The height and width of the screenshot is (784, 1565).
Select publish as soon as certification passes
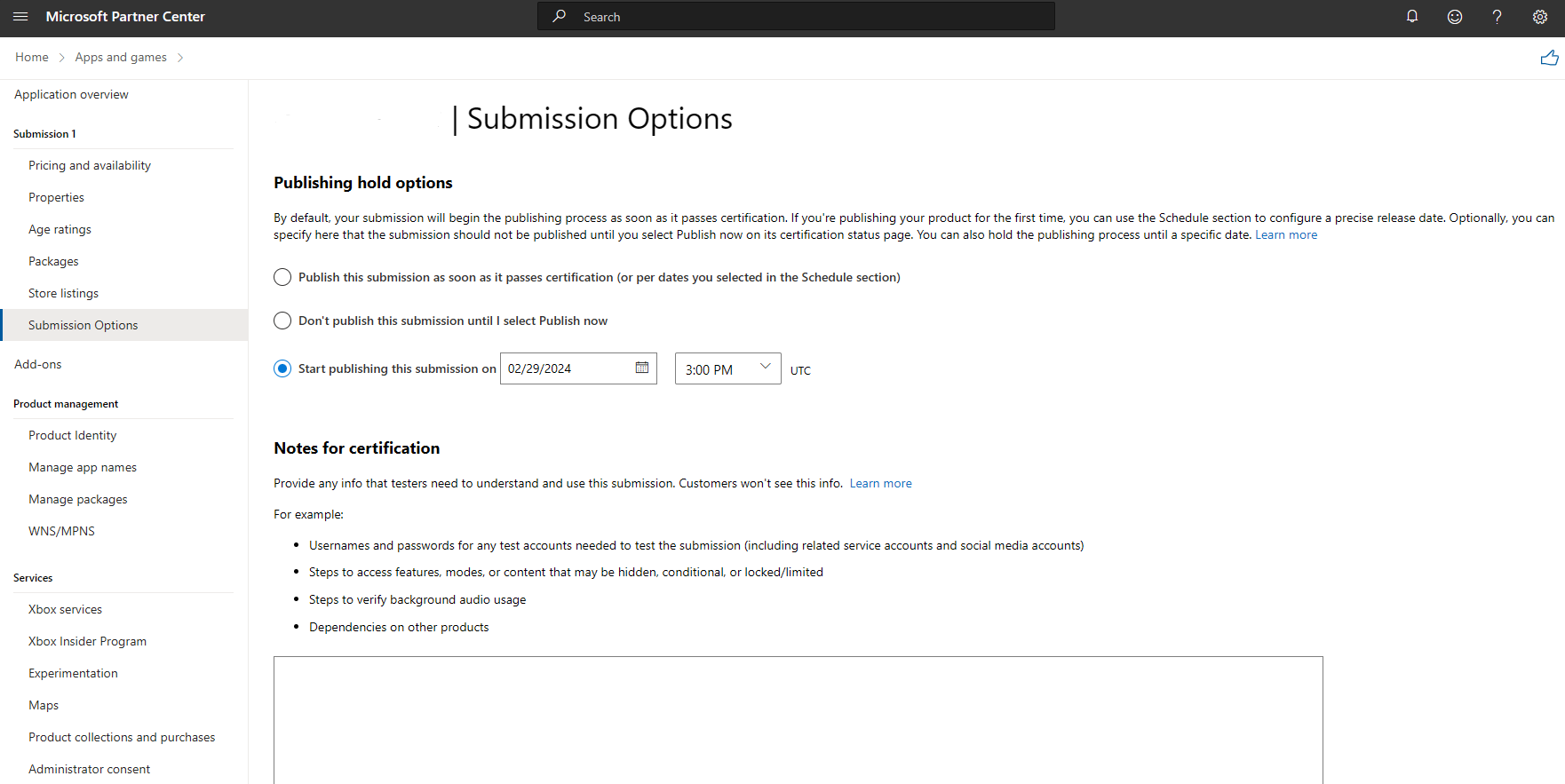282,277
